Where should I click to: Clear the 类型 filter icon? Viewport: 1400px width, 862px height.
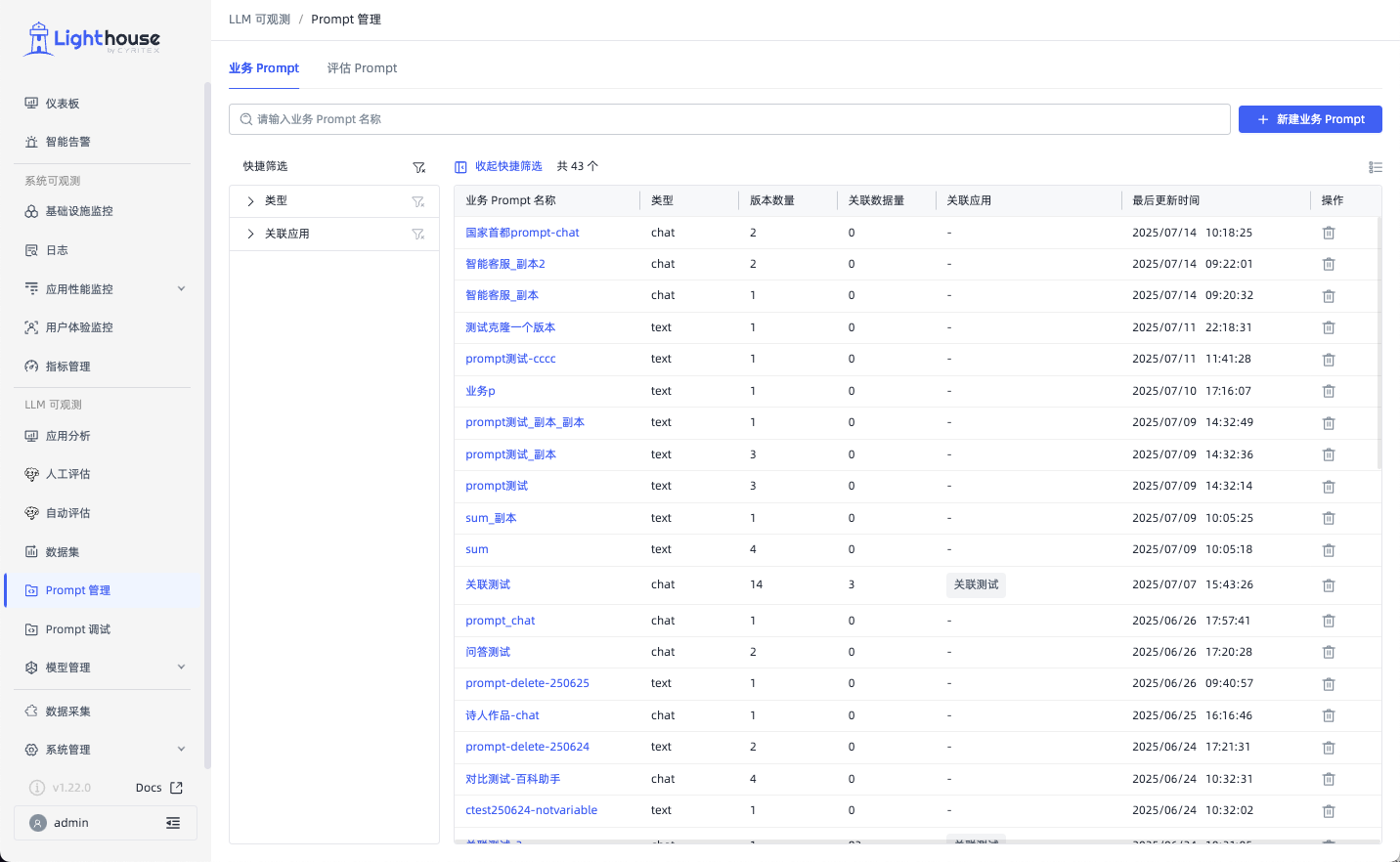[x=418, y=201]
